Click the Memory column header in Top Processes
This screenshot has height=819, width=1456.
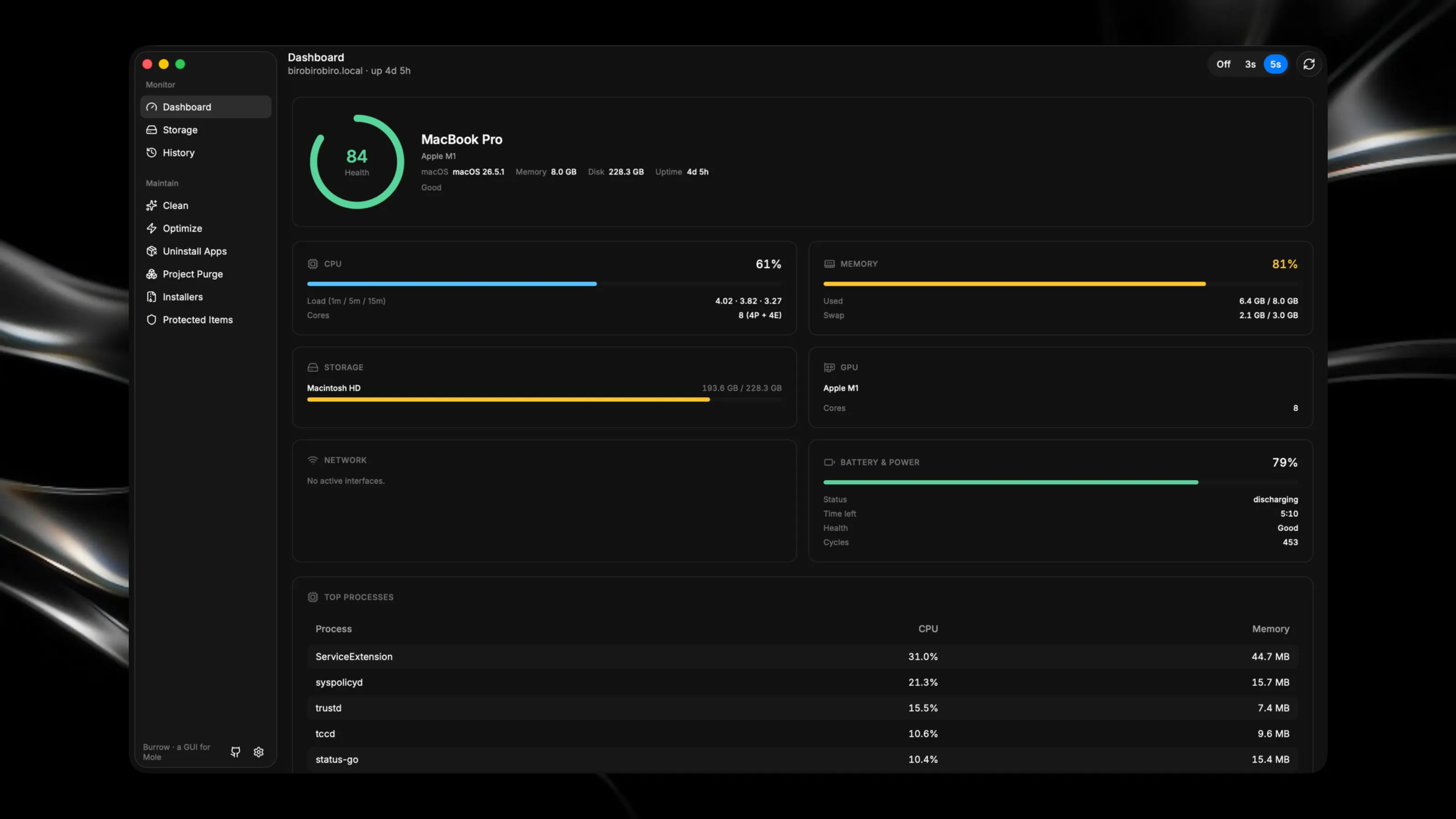coord(1271,628)
